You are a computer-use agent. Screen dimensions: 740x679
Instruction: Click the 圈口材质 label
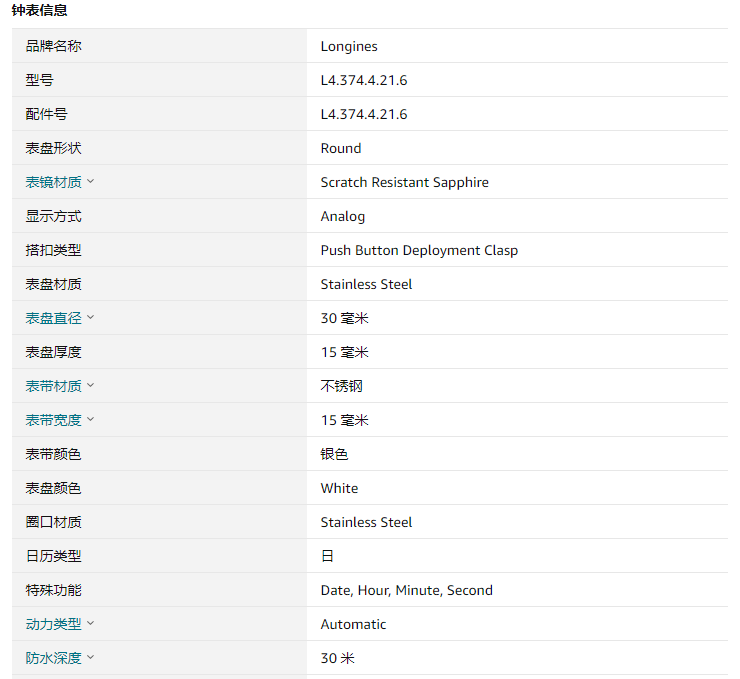point(53,522)
